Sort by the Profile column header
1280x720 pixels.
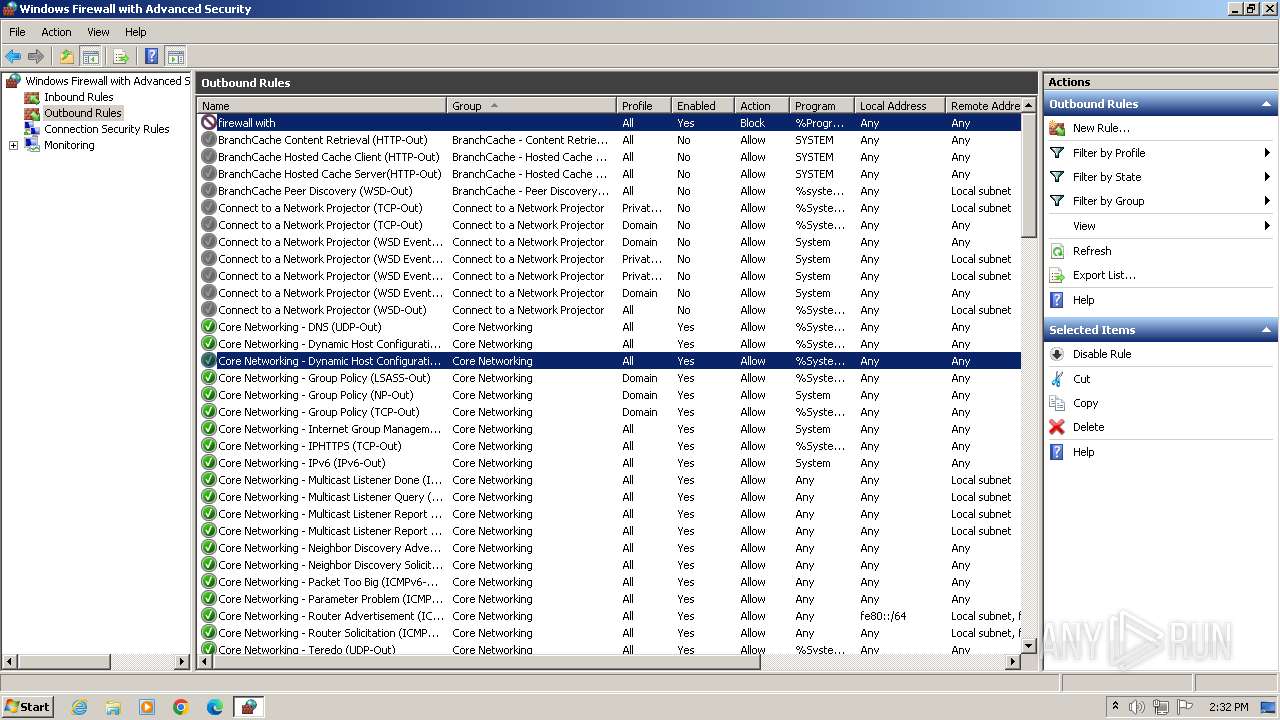pyautogui.click(x=644, y=106)
